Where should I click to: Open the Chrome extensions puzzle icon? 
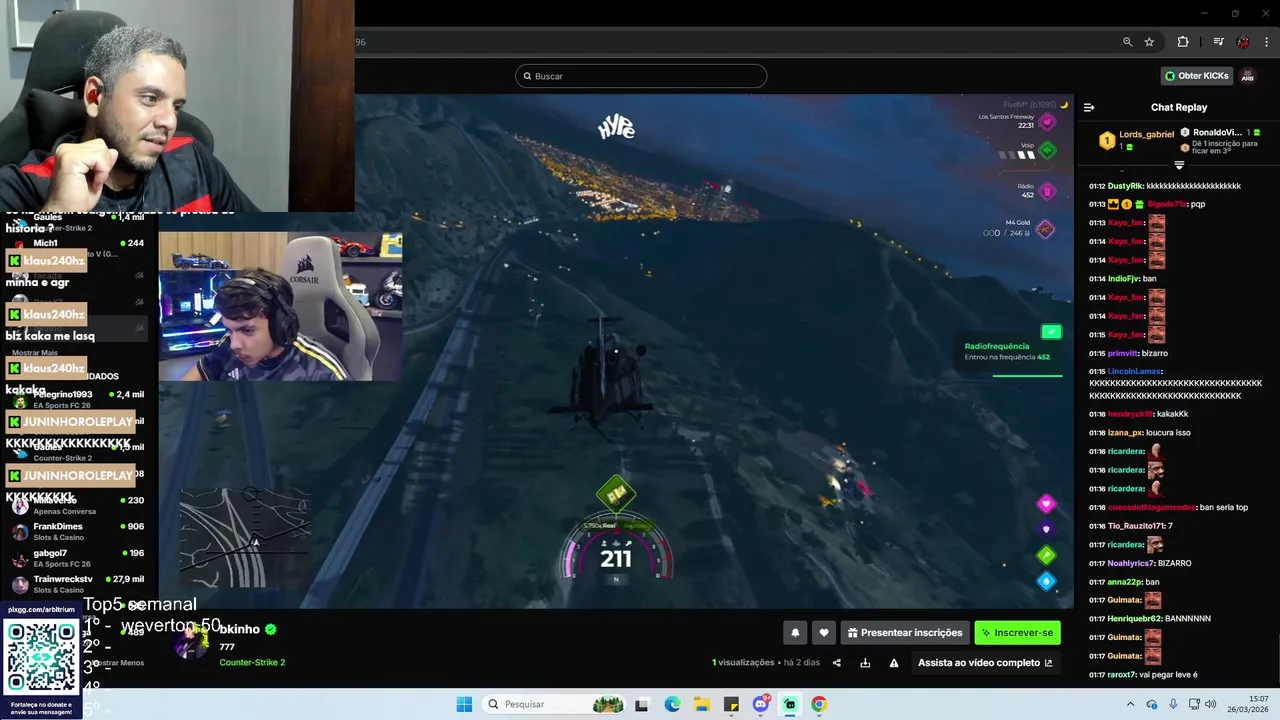[x=1183, y=42]
